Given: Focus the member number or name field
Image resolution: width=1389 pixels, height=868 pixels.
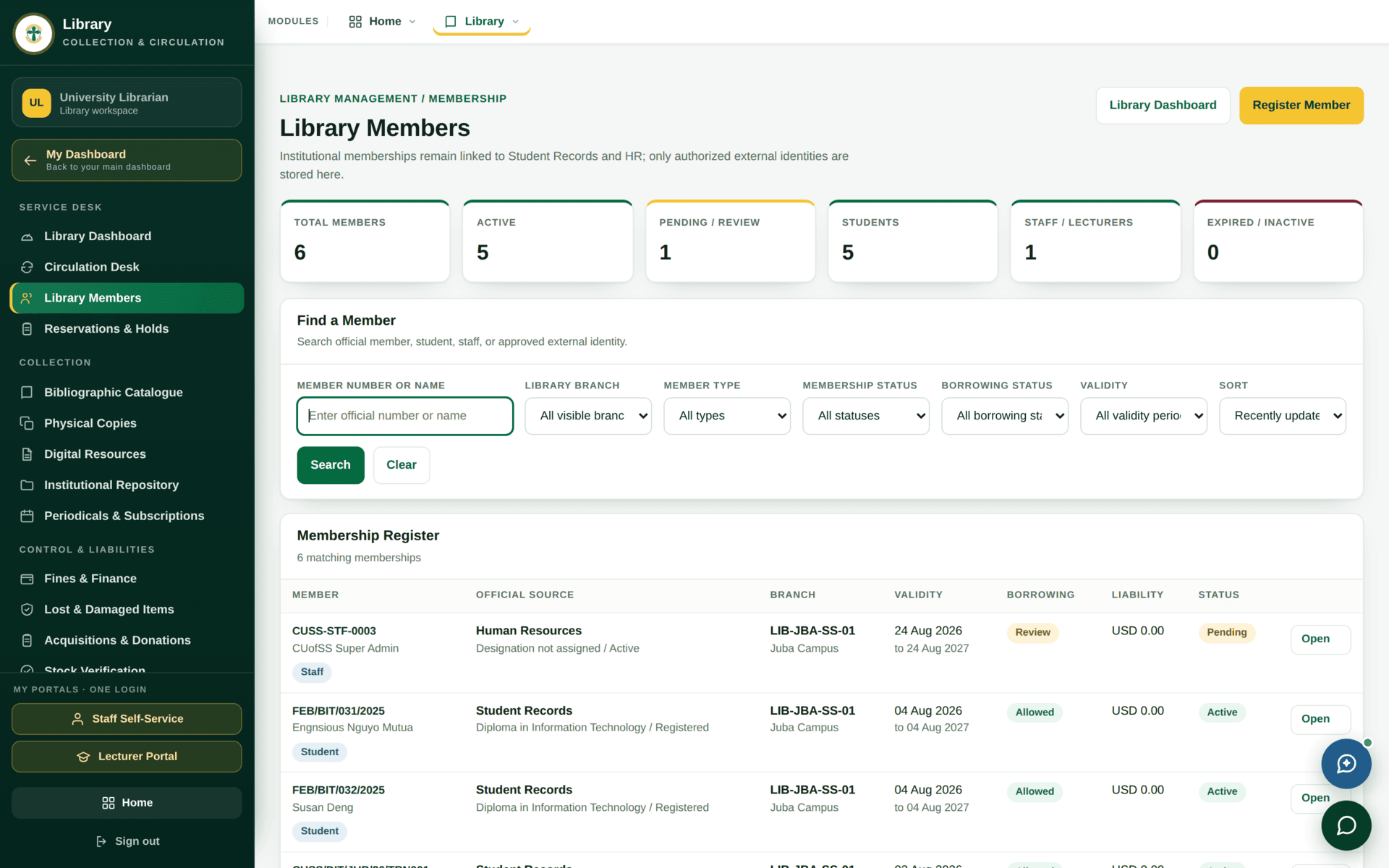Looking at the screenshot, I should click(x=405, y=416).
